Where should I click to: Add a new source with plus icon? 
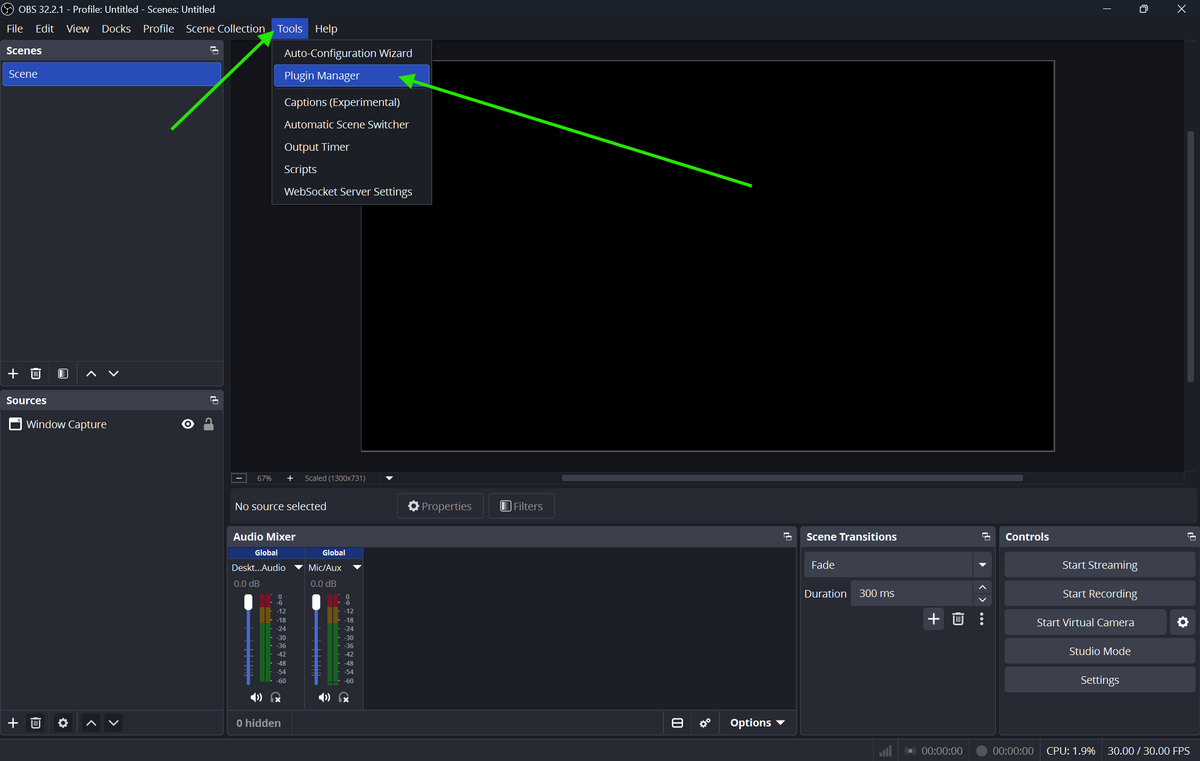click(x=13, y=723)
